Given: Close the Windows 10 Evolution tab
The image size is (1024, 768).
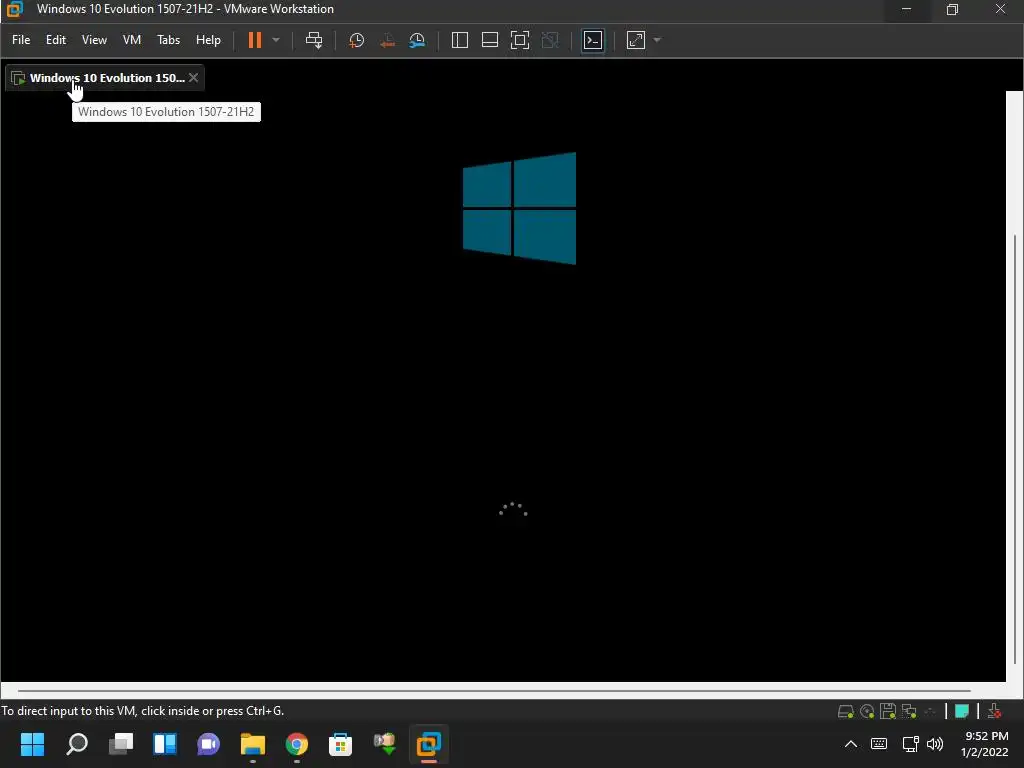Looking at the screenshot, I should click(193, 78).
